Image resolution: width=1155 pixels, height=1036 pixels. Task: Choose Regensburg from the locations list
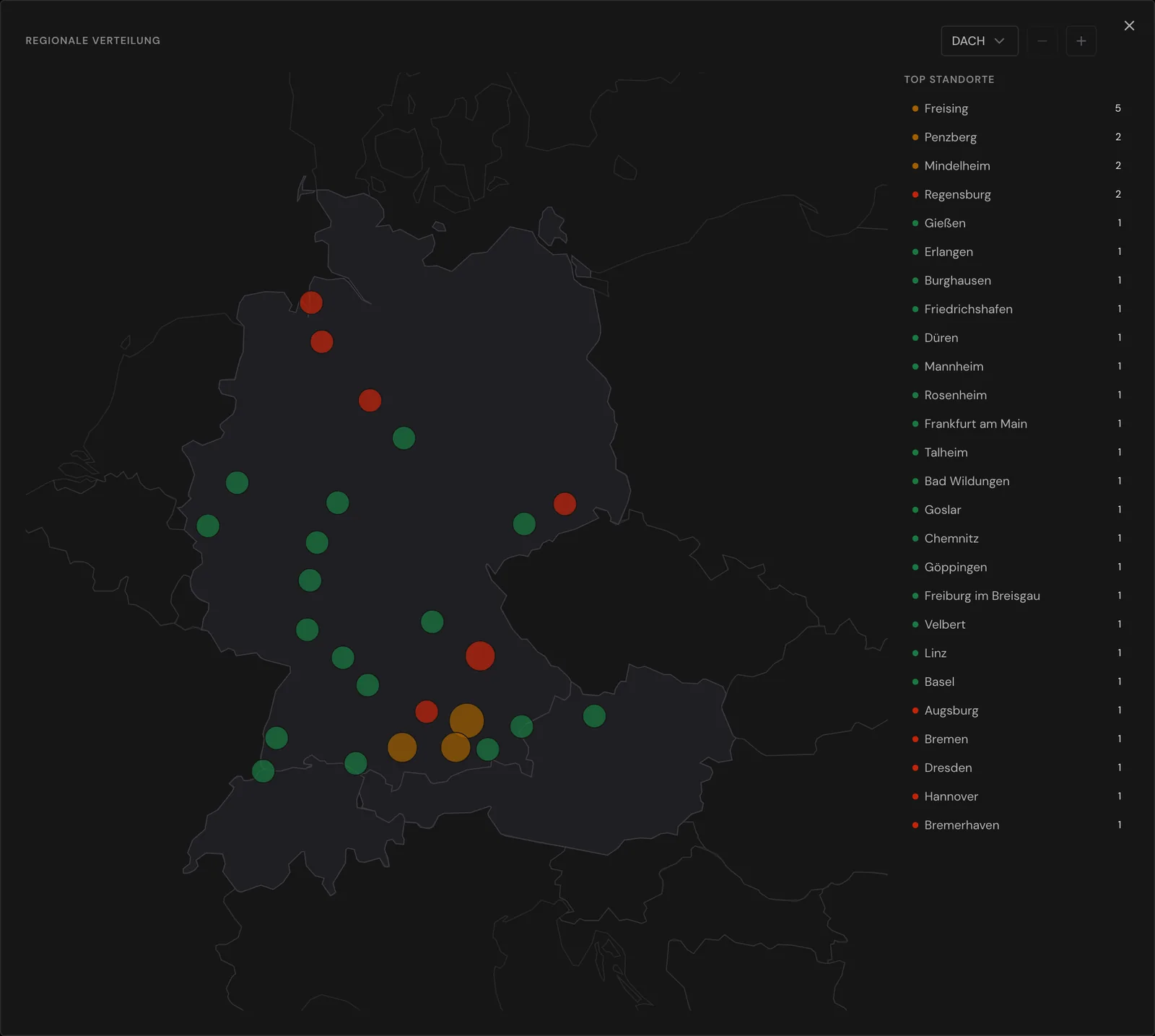pyautogui.click(x=1016, y=194)
